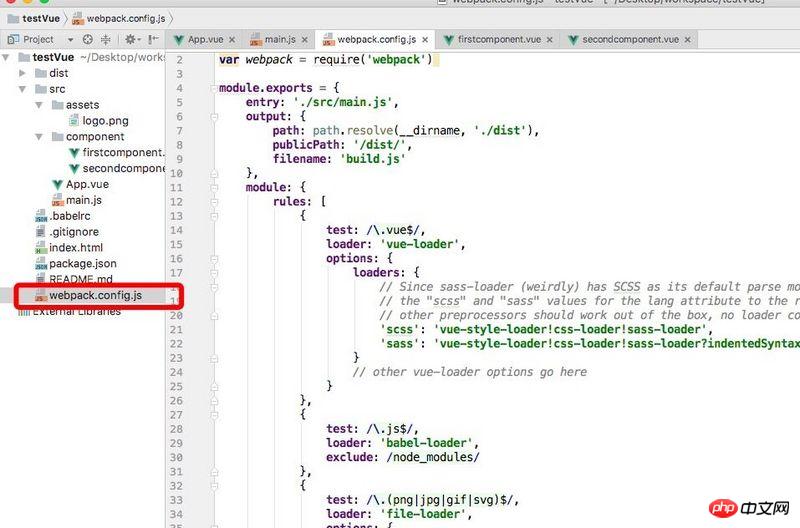
Task: Close the main.js tab
Action: (305, 40)
